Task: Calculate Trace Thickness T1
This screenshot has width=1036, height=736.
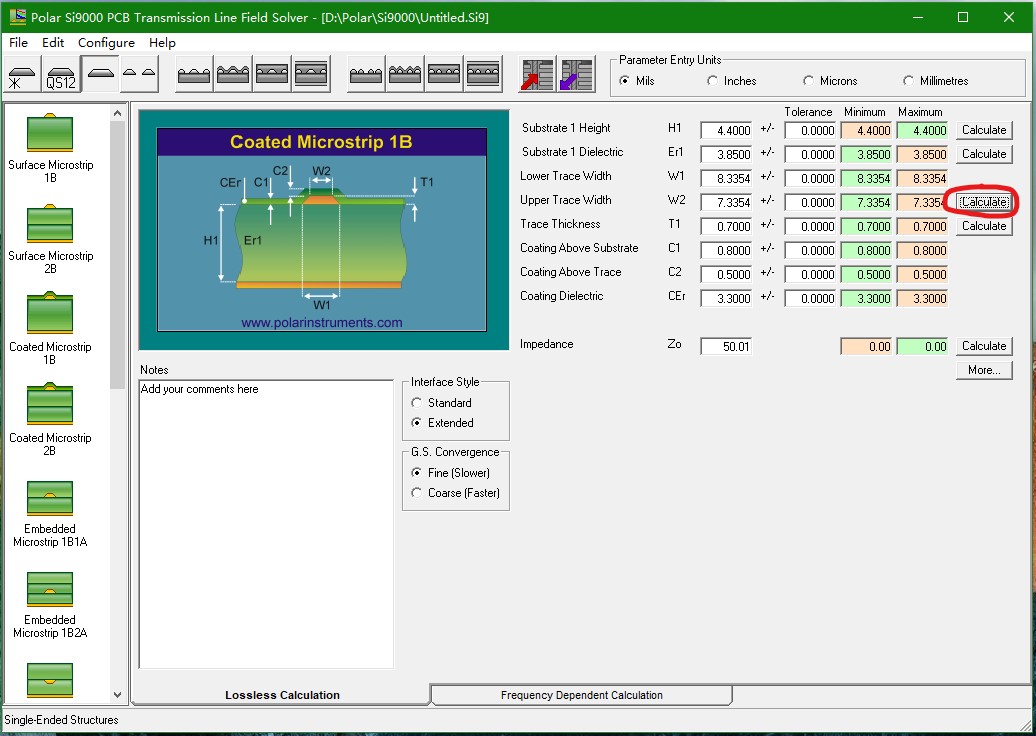Action: pos(984,226)
